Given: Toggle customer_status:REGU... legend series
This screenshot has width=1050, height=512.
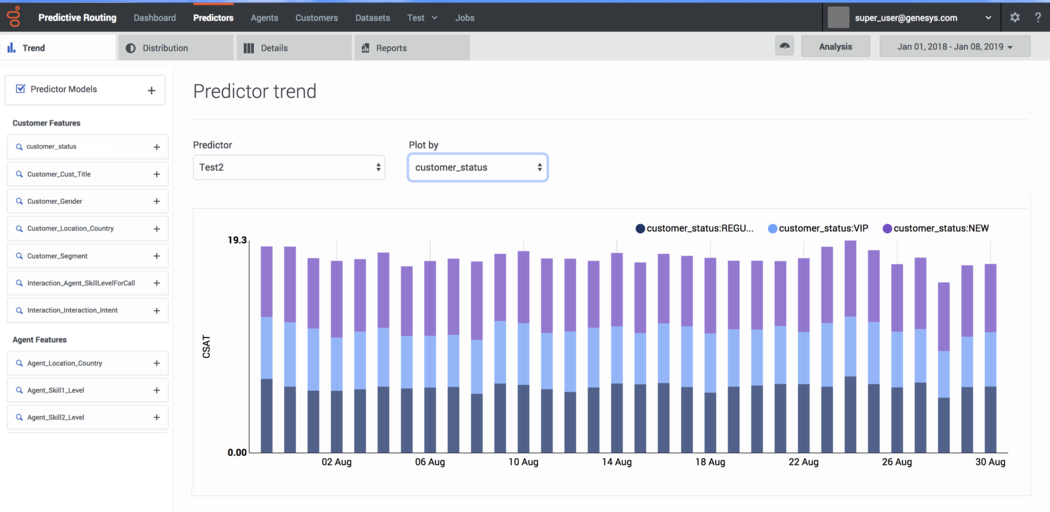Looking at the screenshot, I should point(695,229).
